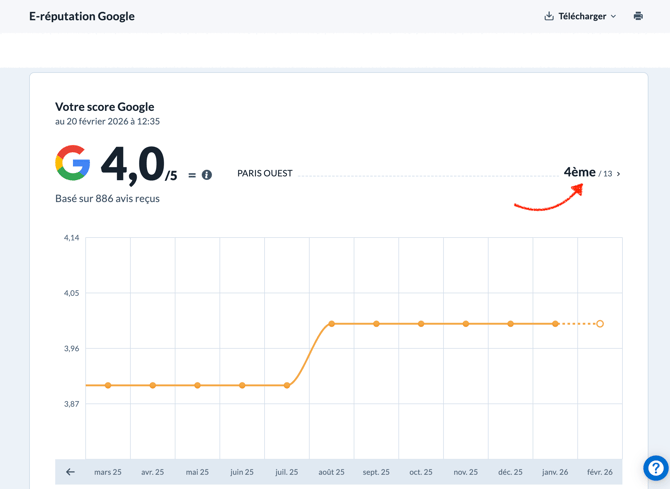This screenshot has height=489, width=670.
Task: Go to earlier months with the left arrow
Action: click(70, 472)
